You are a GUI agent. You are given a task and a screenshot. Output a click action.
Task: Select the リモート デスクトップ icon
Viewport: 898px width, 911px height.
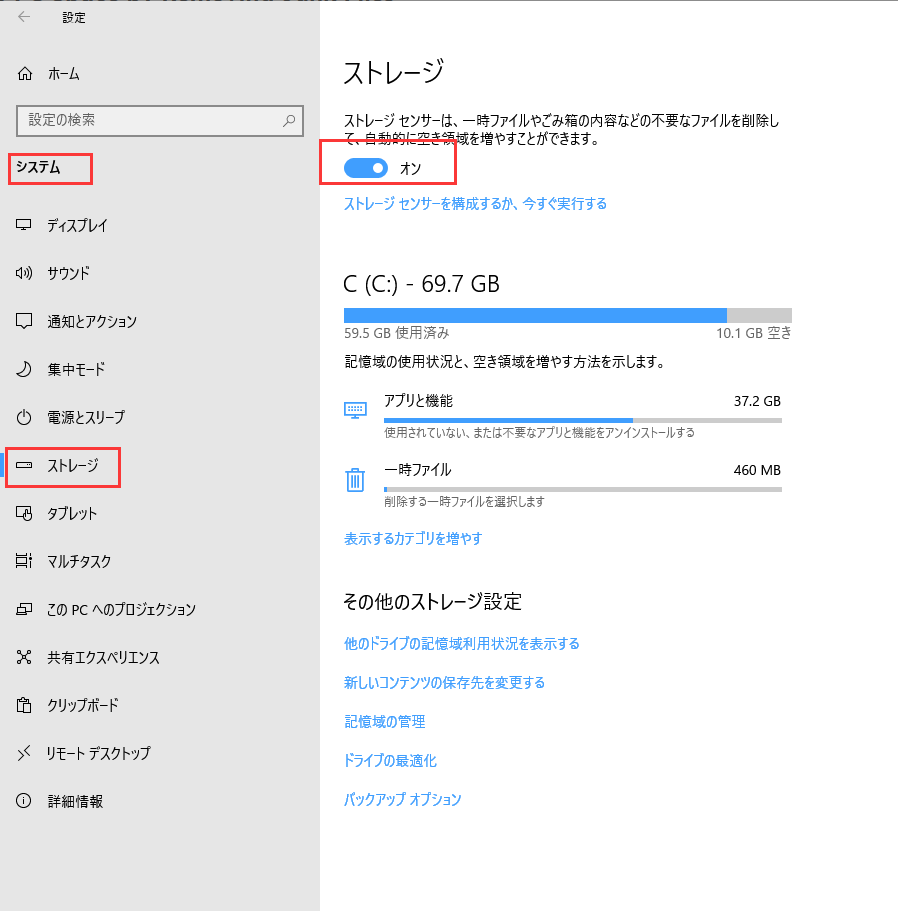tap(24, 753)
